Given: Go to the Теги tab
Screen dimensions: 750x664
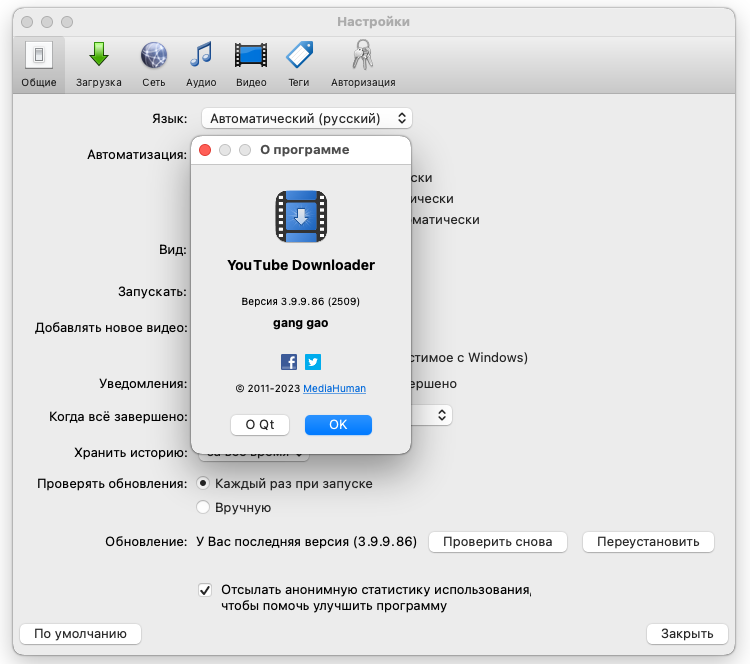Looking at the screenshot, I should (299, 65).
